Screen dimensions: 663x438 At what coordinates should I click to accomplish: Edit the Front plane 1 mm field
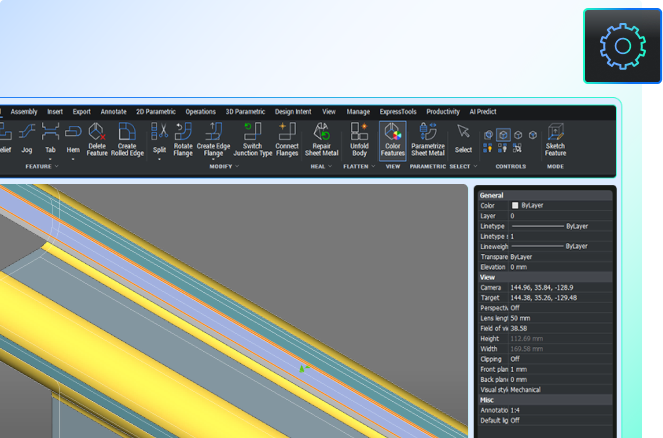click(560, 369)
